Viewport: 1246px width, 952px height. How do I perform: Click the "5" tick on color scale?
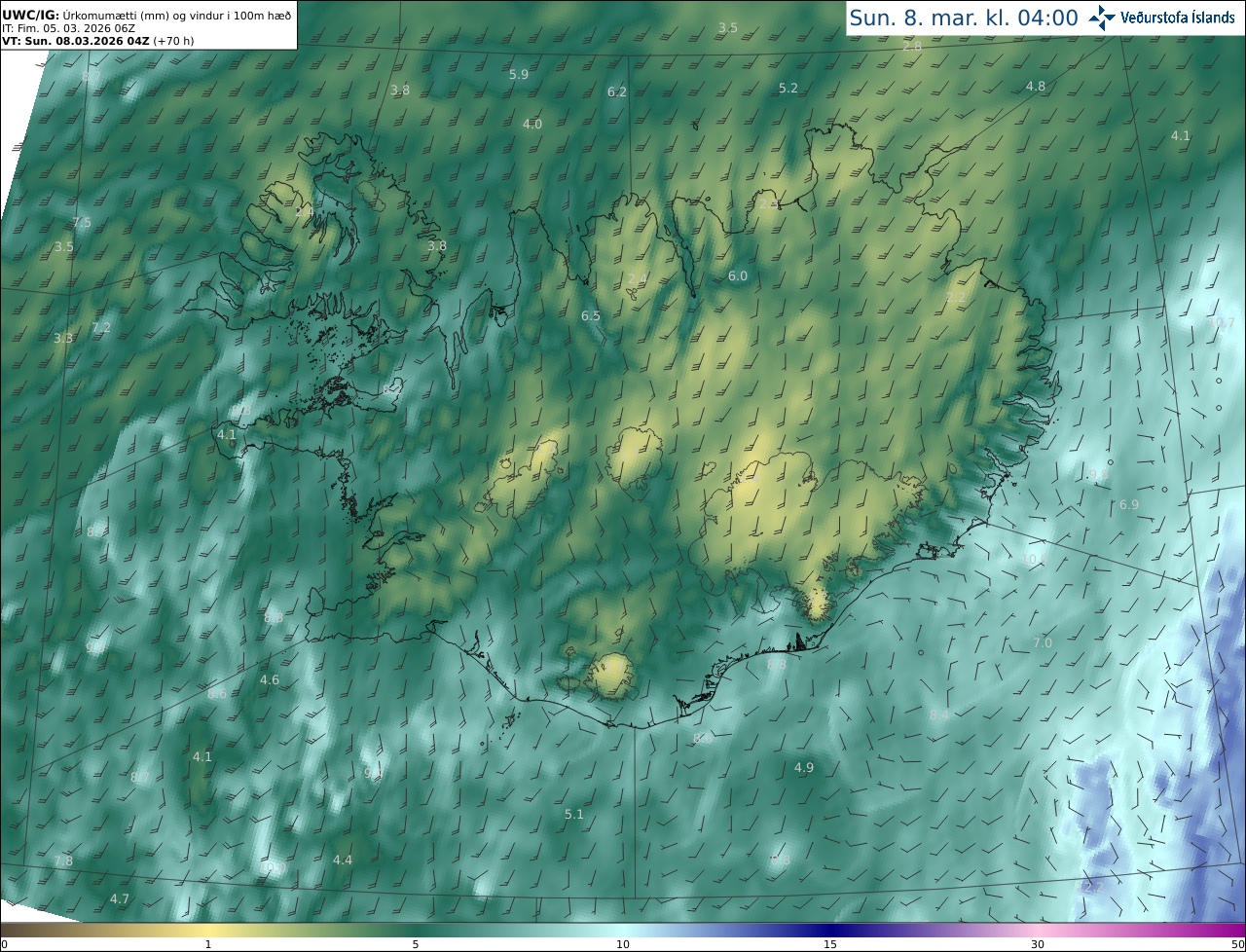pyautogui.click(x=416, y=944)
